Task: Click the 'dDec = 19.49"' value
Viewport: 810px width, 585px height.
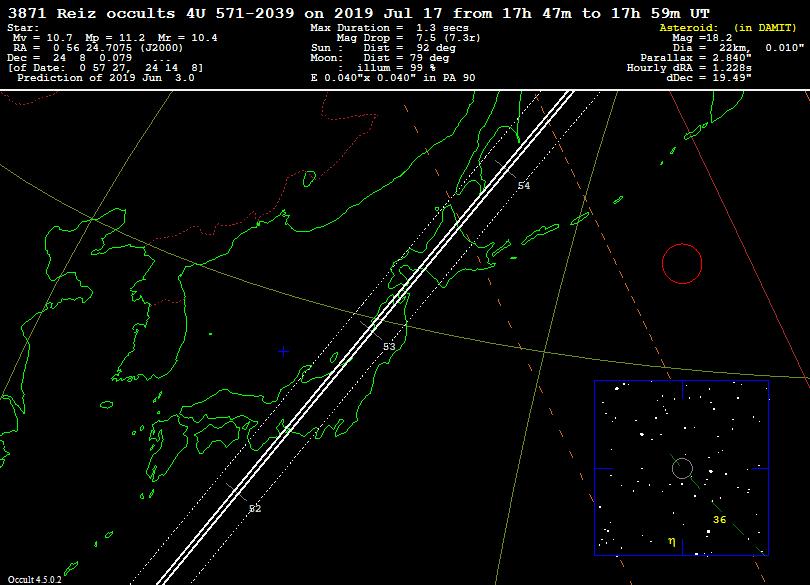Action: (709, 78)
